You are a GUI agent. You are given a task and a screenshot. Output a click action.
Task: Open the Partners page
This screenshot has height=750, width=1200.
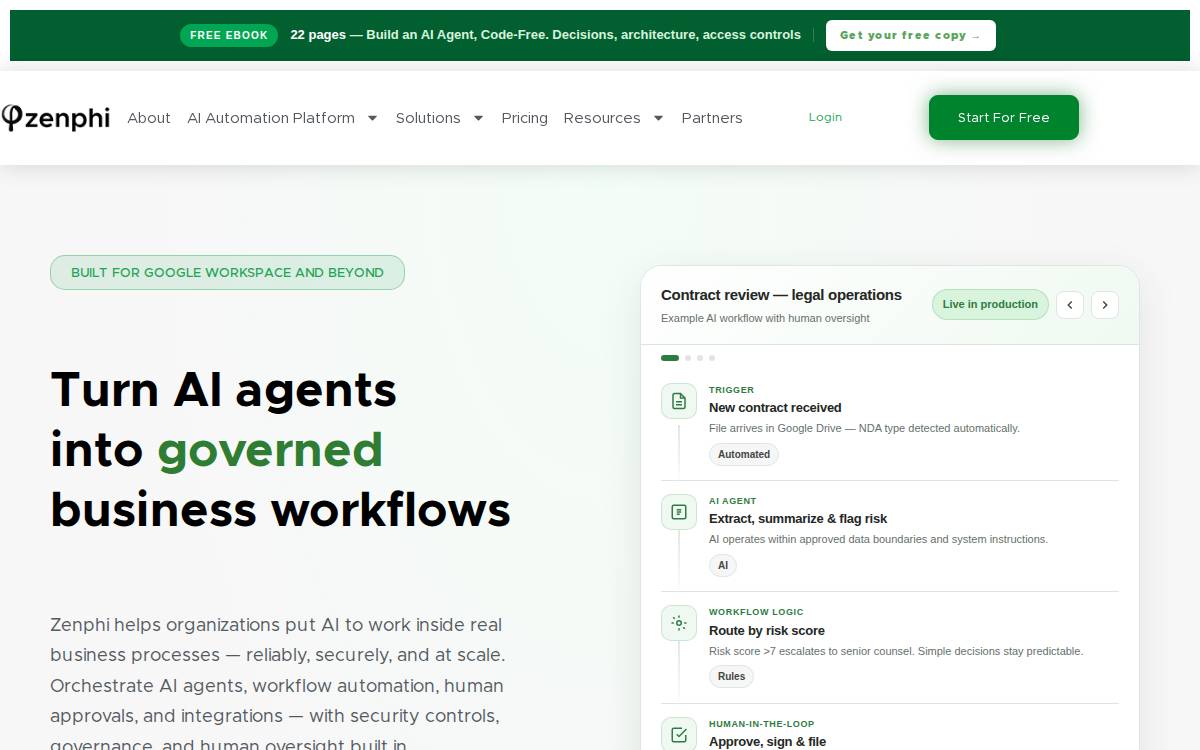(x=712, y=118)
